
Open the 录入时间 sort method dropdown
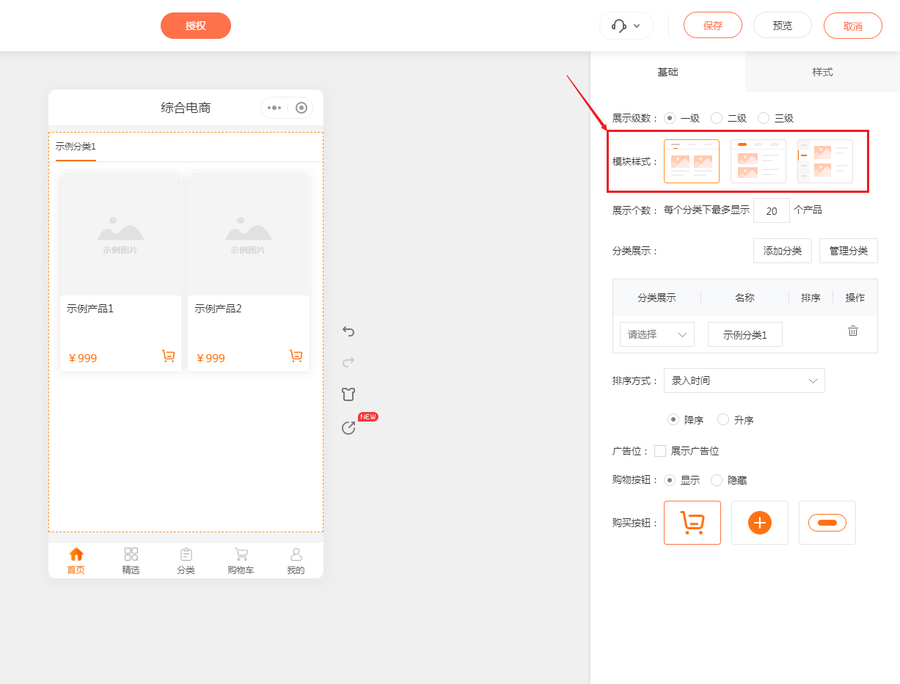pos(744,380)
